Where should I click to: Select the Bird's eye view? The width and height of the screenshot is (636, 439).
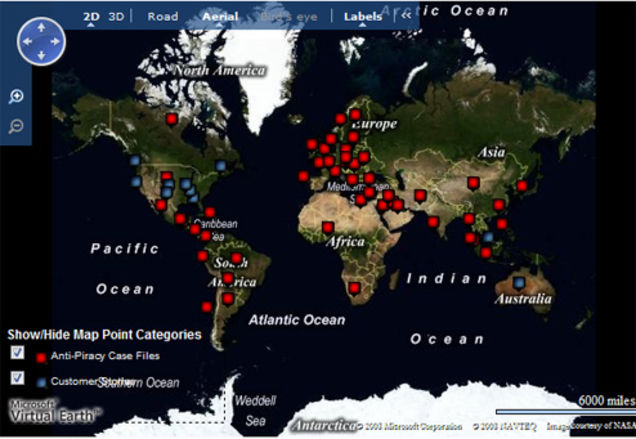(x=289, y=17)
